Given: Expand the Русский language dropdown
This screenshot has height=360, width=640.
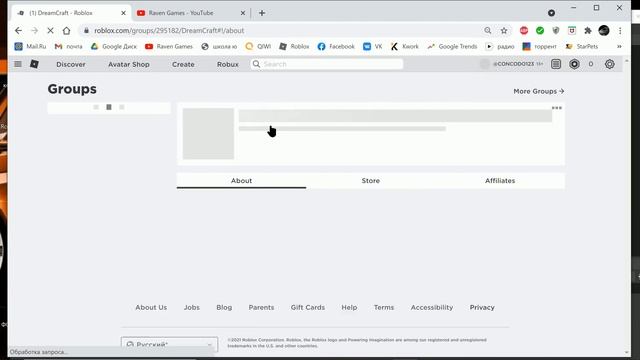Looking at the screenshot, I should [x=169, y=344].
